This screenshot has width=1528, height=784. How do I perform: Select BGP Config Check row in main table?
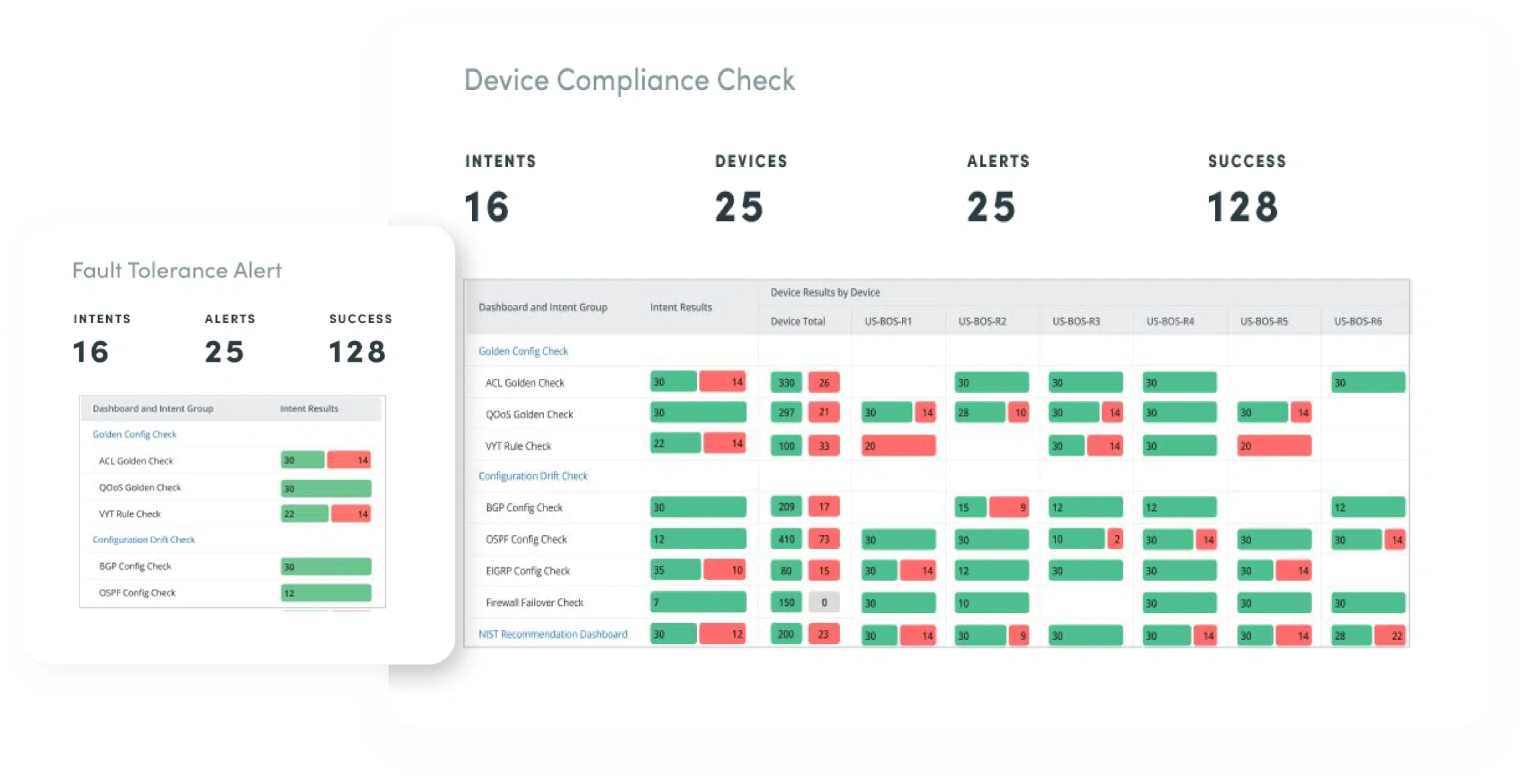(x=524, y=508)
